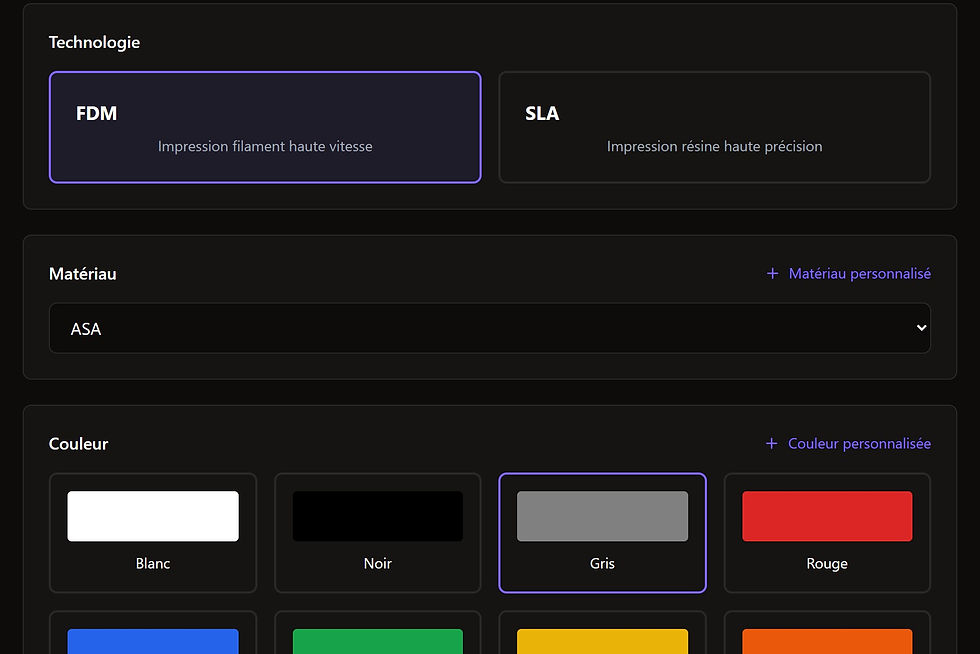This screenshot has height=654, width=980.
Task: Choose the SLA resin printing option
Action: [x=714, y=127]
